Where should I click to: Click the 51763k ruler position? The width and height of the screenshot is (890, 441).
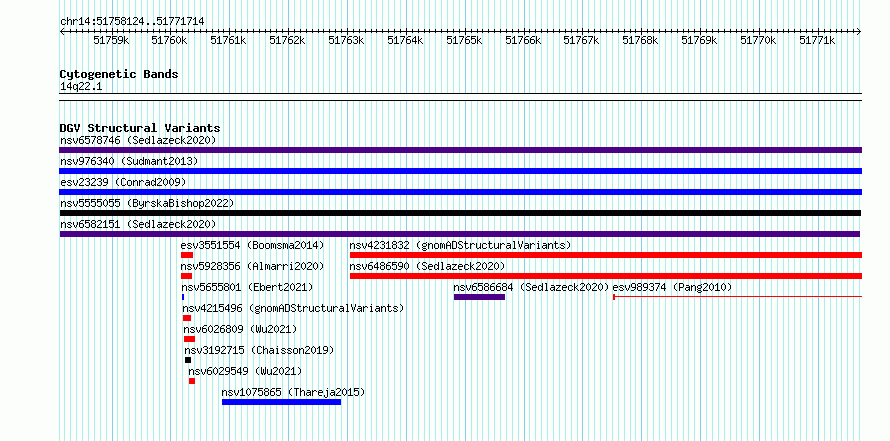346,40
